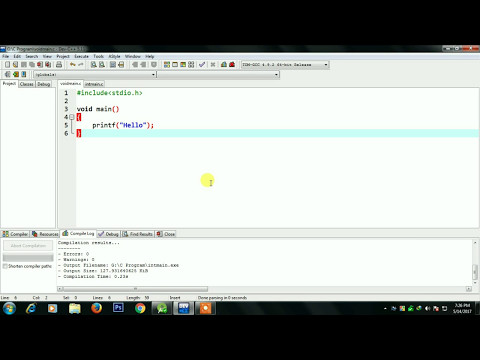This screenshot has width=480, height=360.
Task: Open the File menu
Action: (6, 56)
